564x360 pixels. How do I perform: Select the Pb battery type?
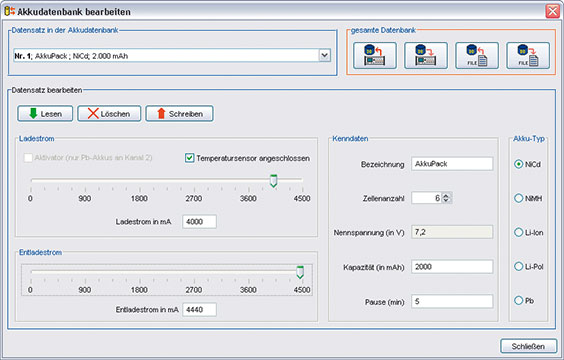[518, 300]
